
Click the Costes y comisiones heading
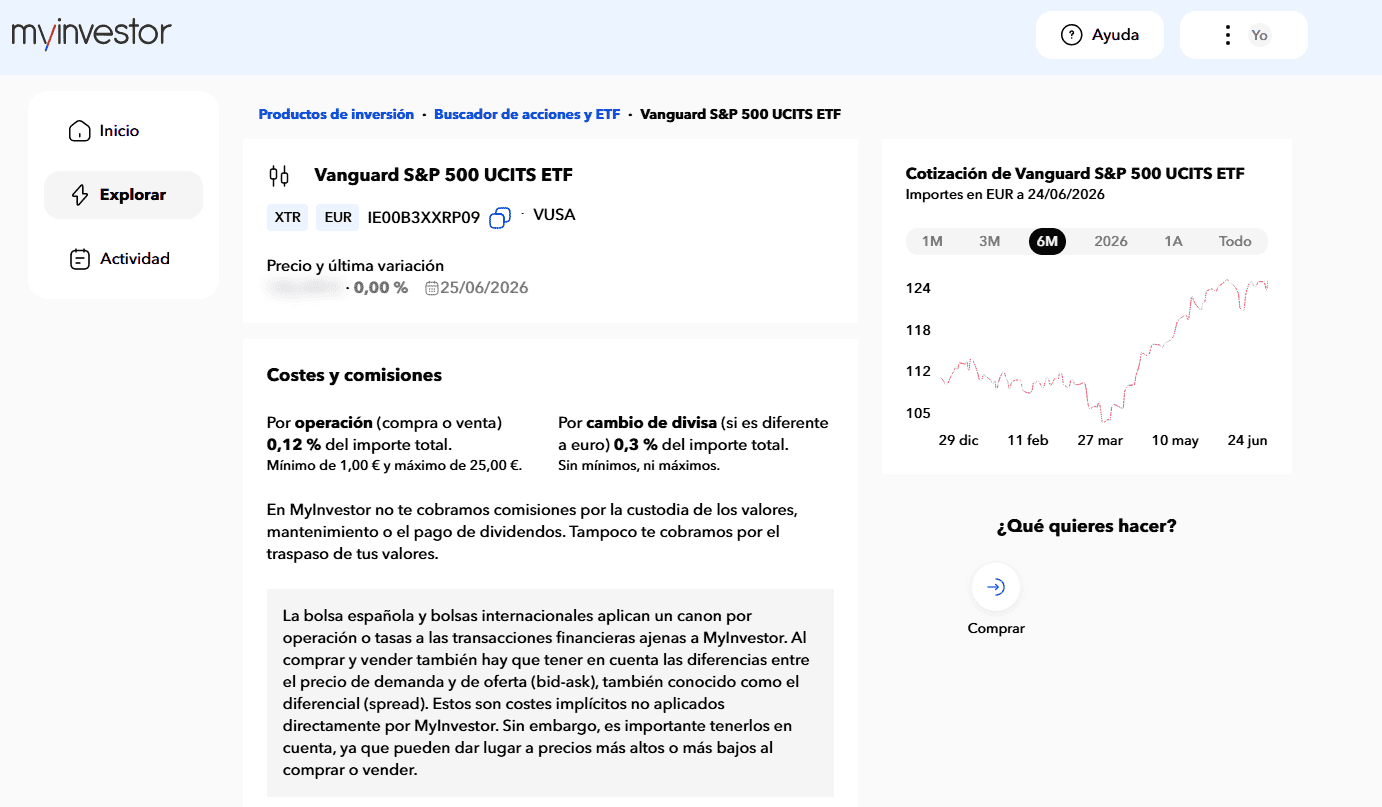(354, 376)
